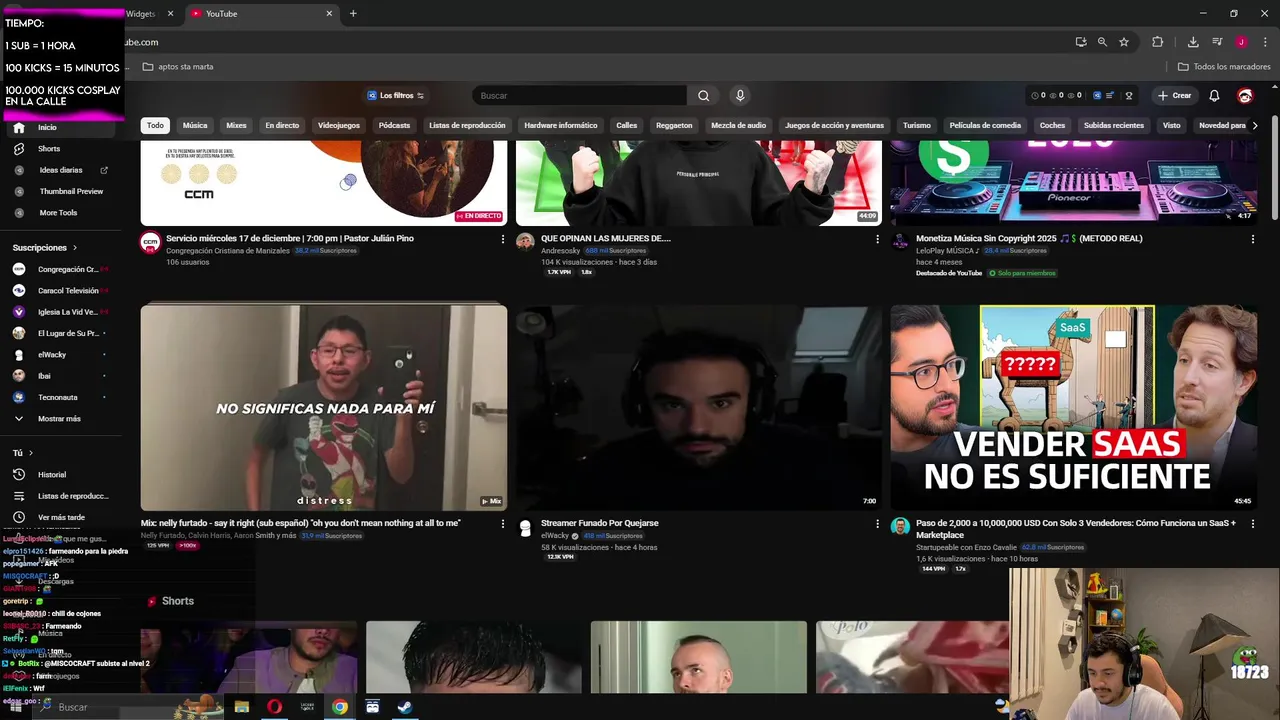This screenshot has height=720, width=1280.
Task: Open options for Paso de 2,000 a 10,000,000 video
Action: click(x=1252, y=524)
